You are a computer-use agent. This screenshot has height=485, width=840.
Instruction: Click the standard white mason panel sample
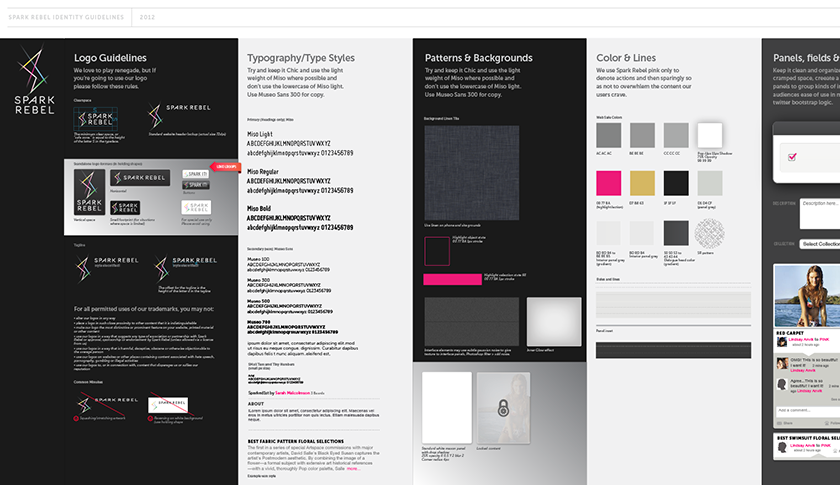click(x=447, y=408)
